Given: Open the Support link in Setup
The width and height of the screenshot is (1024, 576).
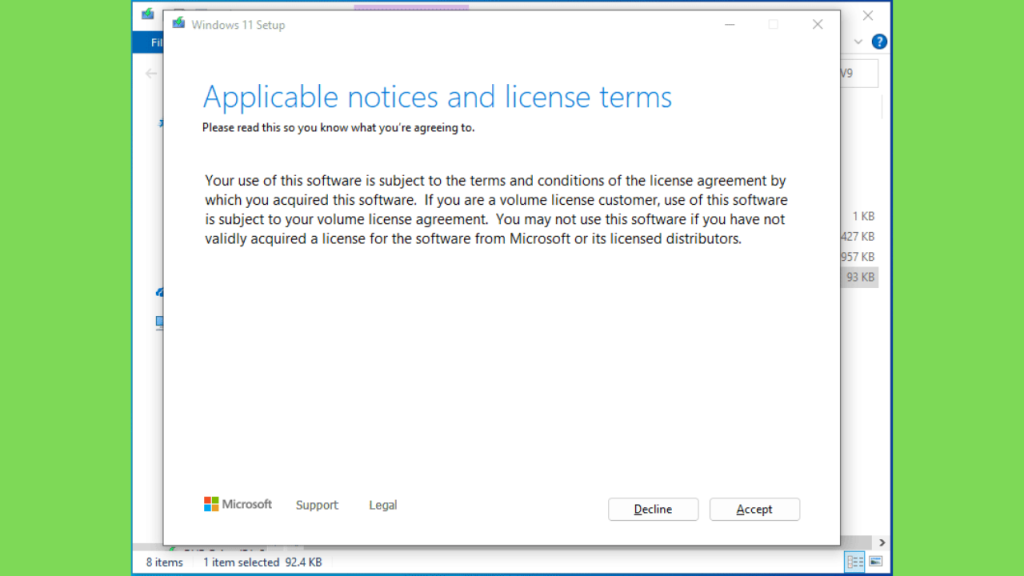Looking at the screenshot, I should (x=317, y=505).
